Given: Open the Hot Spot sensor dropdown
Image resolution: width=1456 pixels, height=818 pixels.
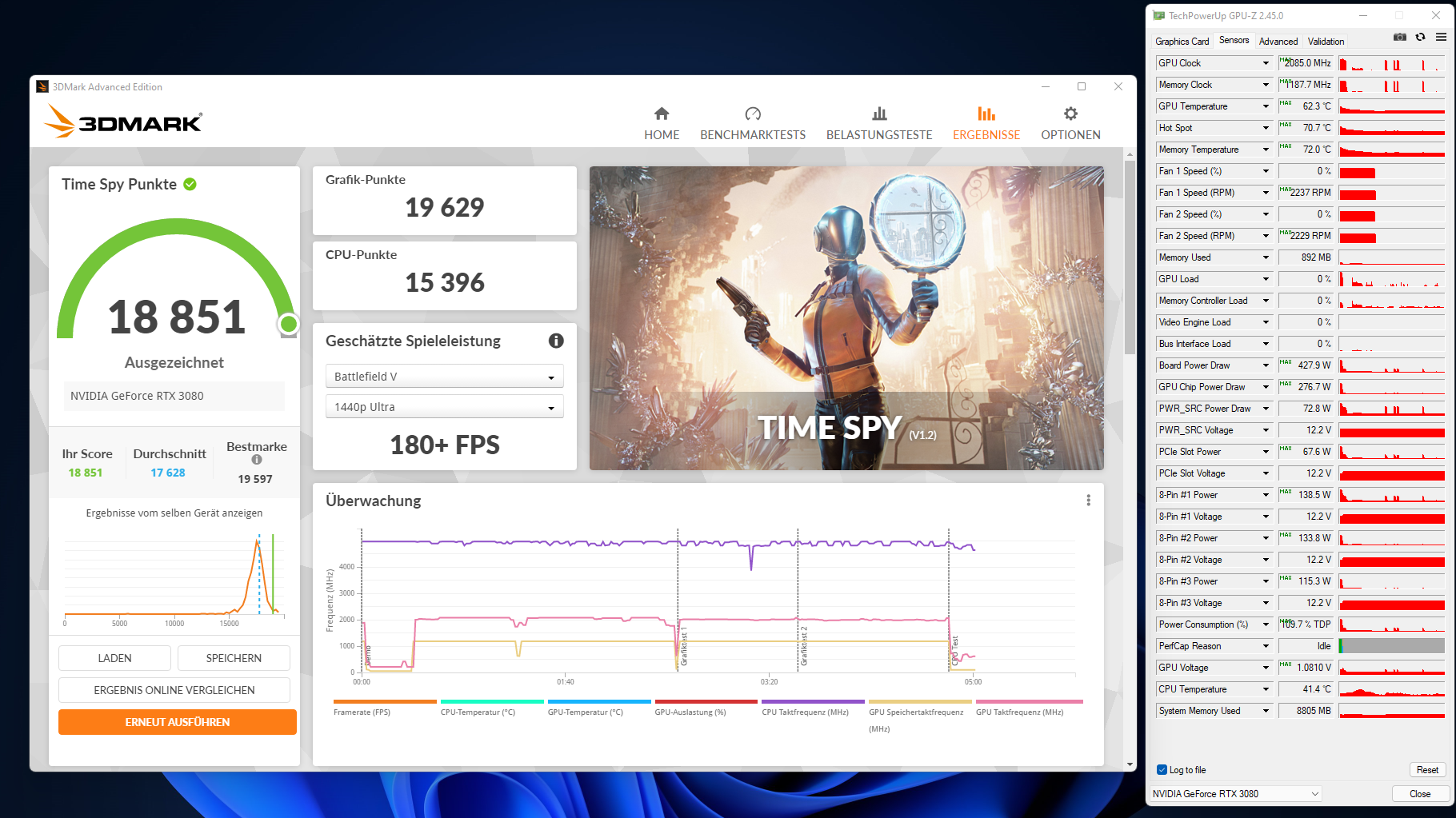Looking at the screenshot, I should [1266, 128].
